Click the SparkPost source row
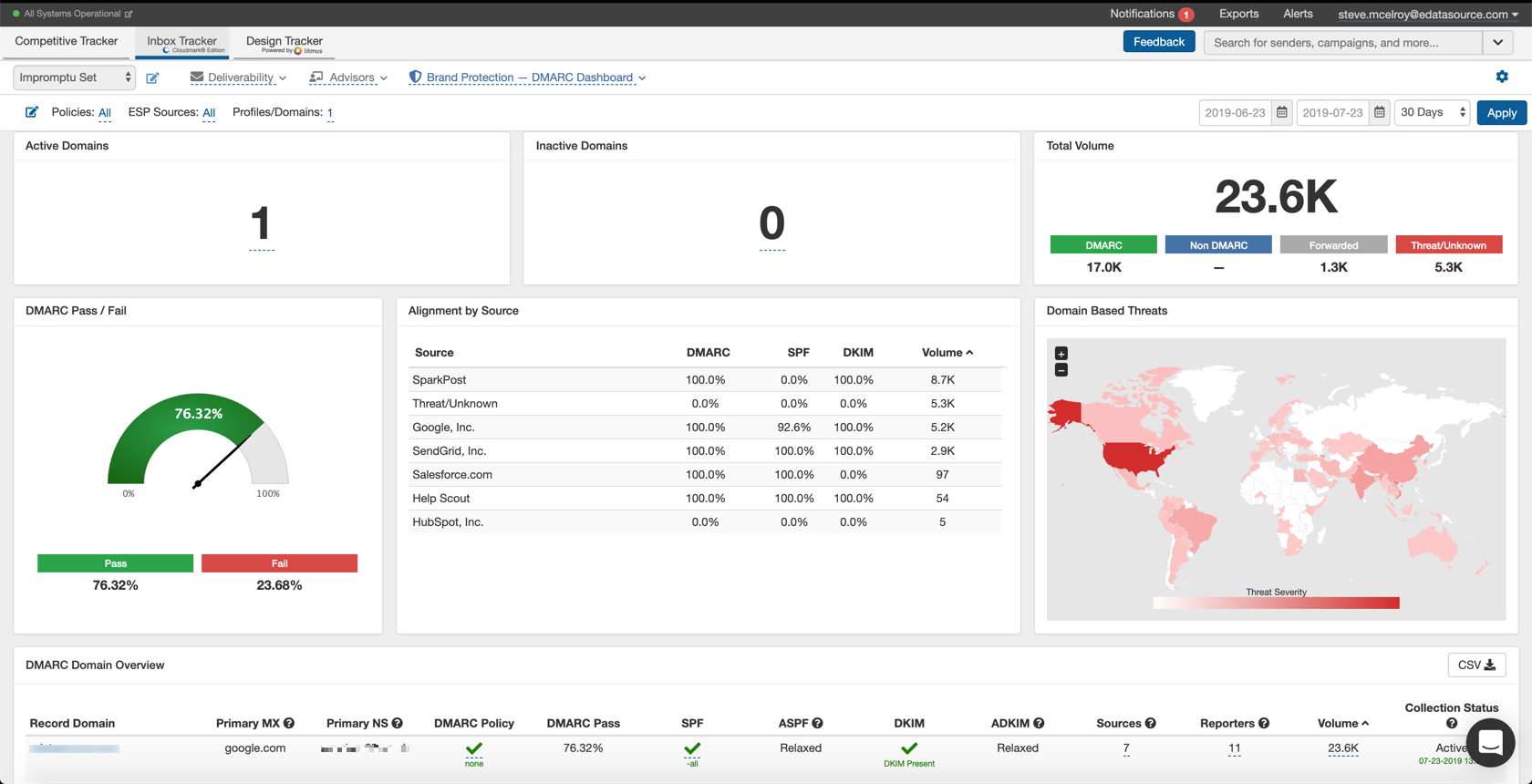 pos(706,380)
